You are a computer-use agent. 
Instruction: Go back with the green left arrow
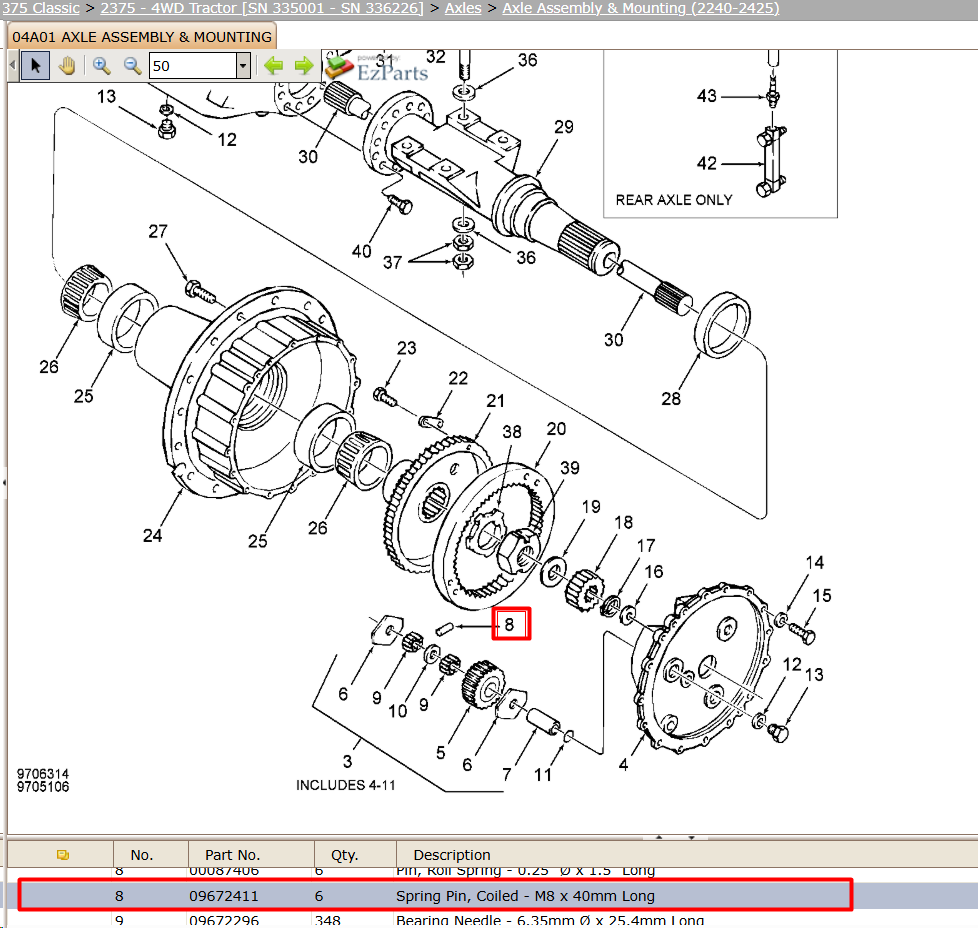tap(273, 65)
